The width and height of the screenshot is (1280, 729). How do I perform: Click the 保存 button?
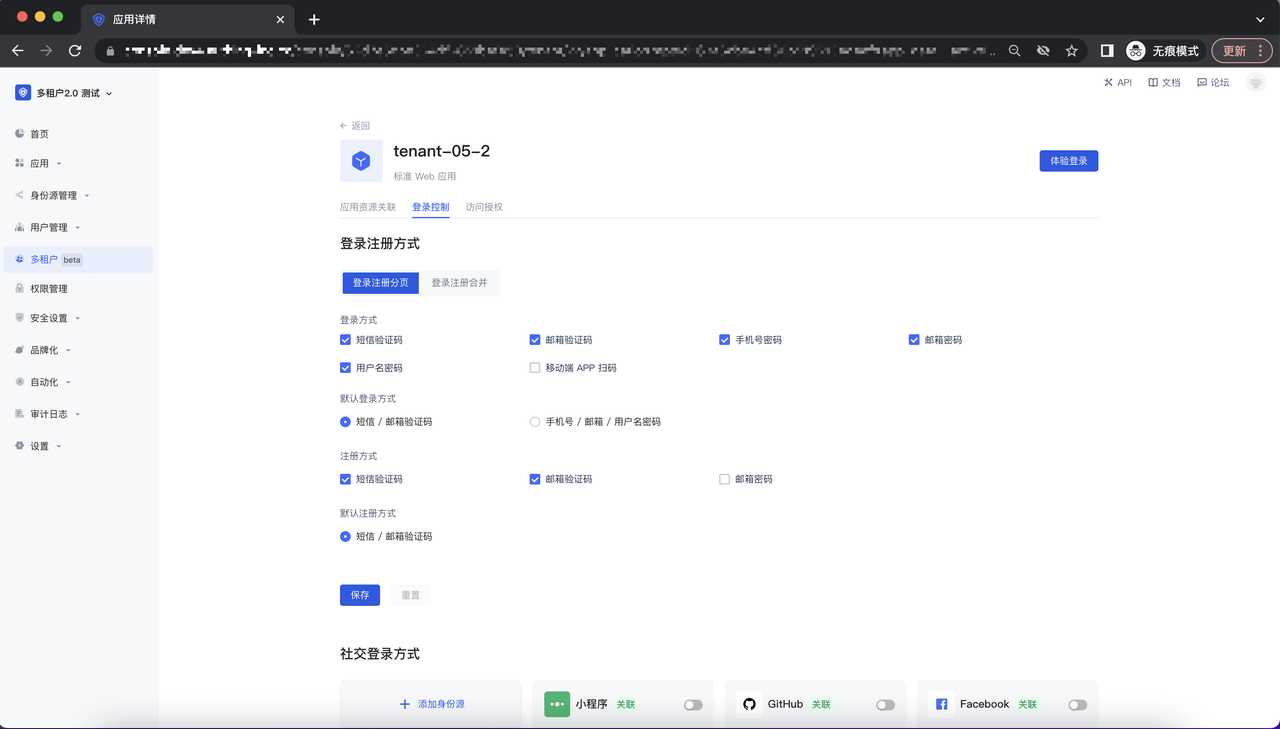pyautogui.click(x=360, y=595)
